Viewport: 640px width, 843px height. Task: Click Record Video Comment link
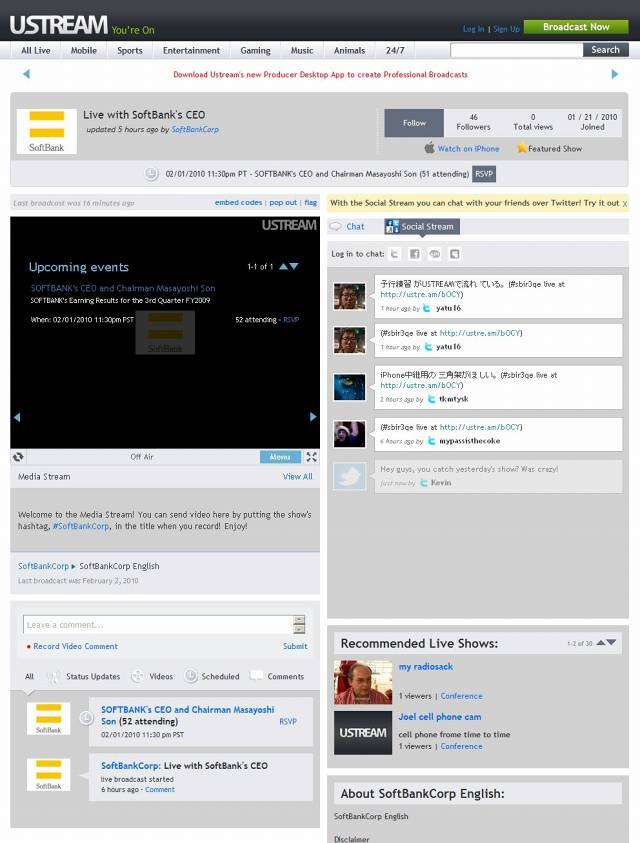75,646
